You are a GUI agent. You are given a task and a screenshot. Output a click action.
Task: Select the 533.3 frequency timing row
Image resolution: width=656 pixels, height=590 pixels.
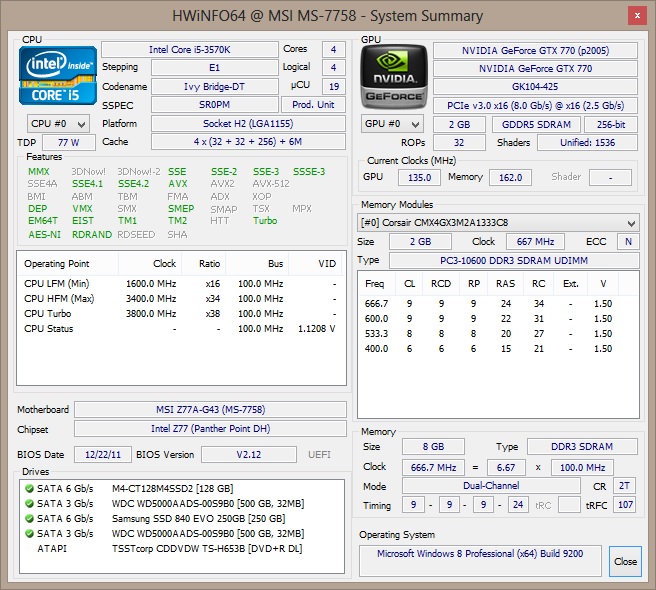498,334
